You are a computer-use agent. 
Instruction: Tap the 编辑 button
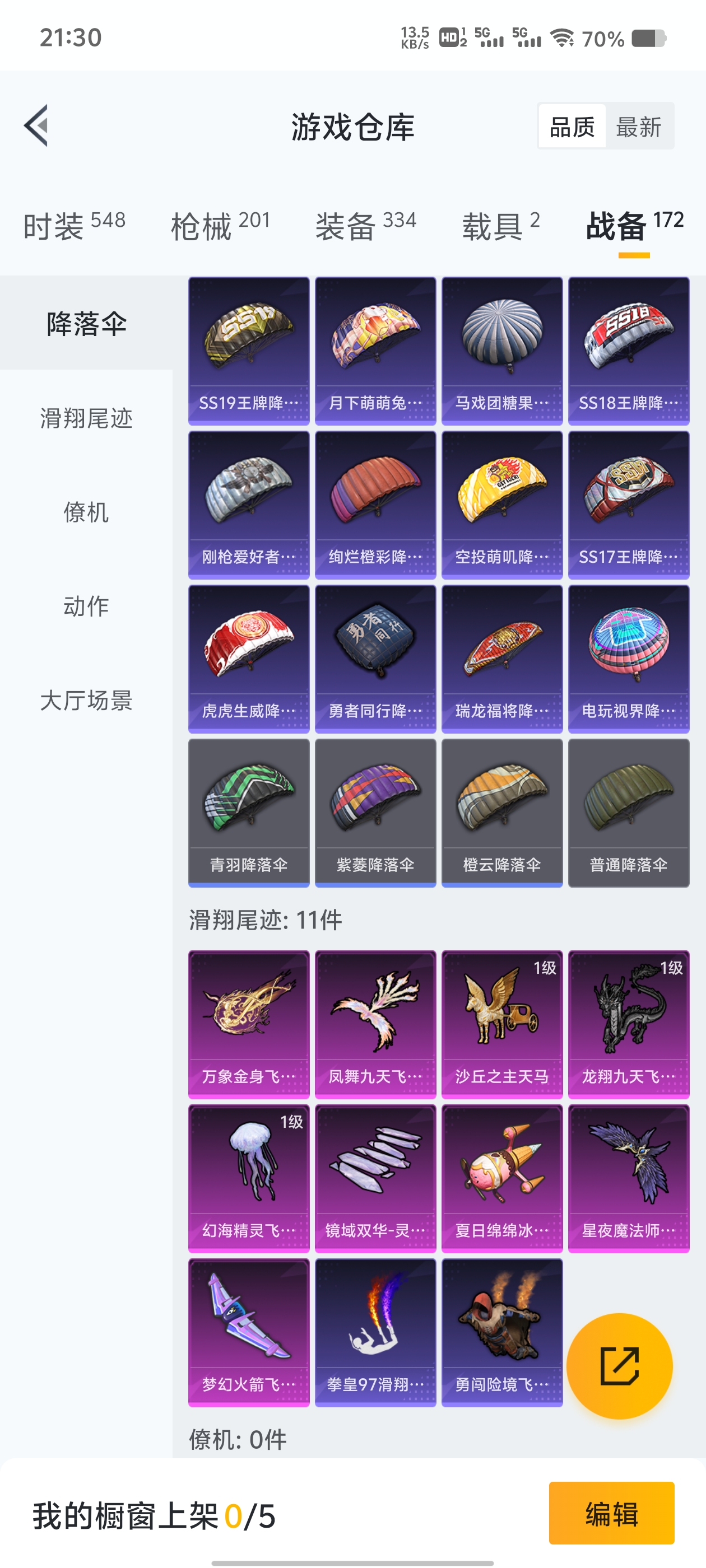point(611,1513)
